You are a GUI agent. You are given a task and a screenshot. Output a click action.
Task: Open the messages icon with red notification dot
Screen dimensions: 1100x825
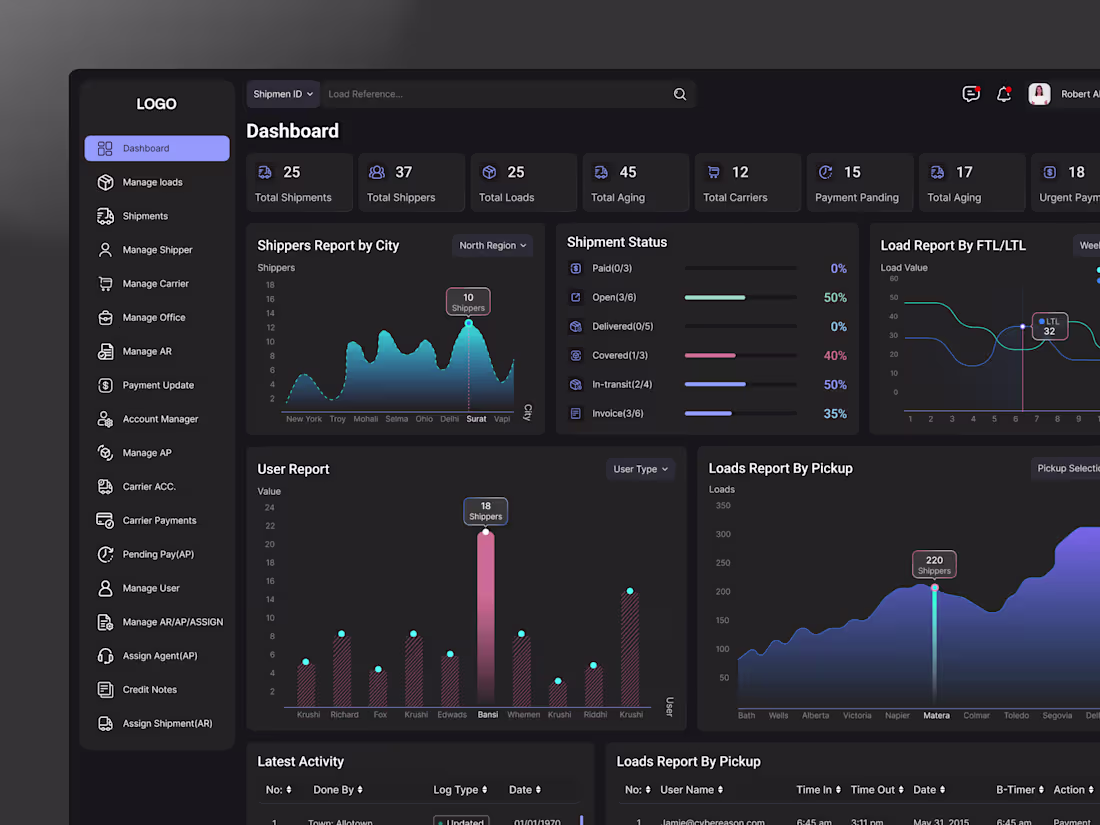pos(971,93)
